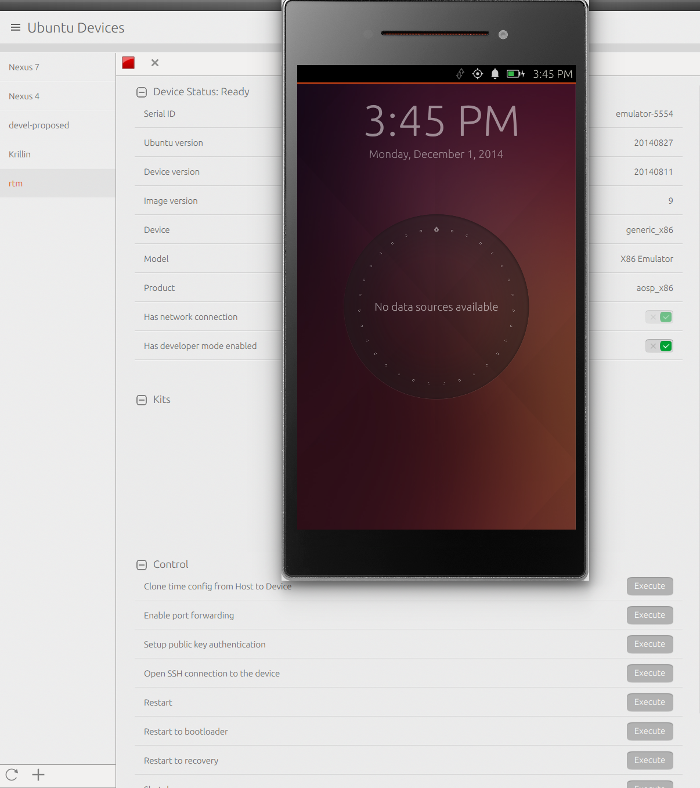Tap the emulator USB status icon
Viewport: 700px width, 788px height.
(460, 74)
